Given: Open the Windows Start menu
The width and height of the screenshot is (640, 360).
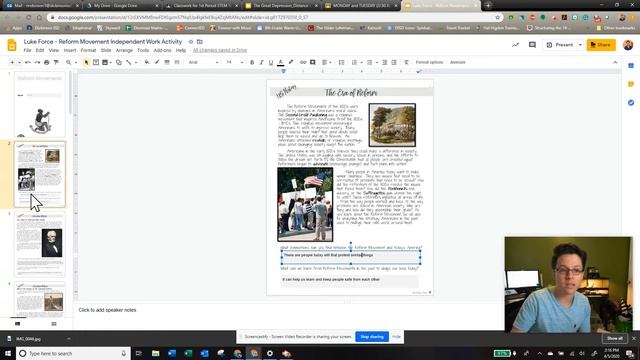Looking at the screenshot, I should 8,353.
